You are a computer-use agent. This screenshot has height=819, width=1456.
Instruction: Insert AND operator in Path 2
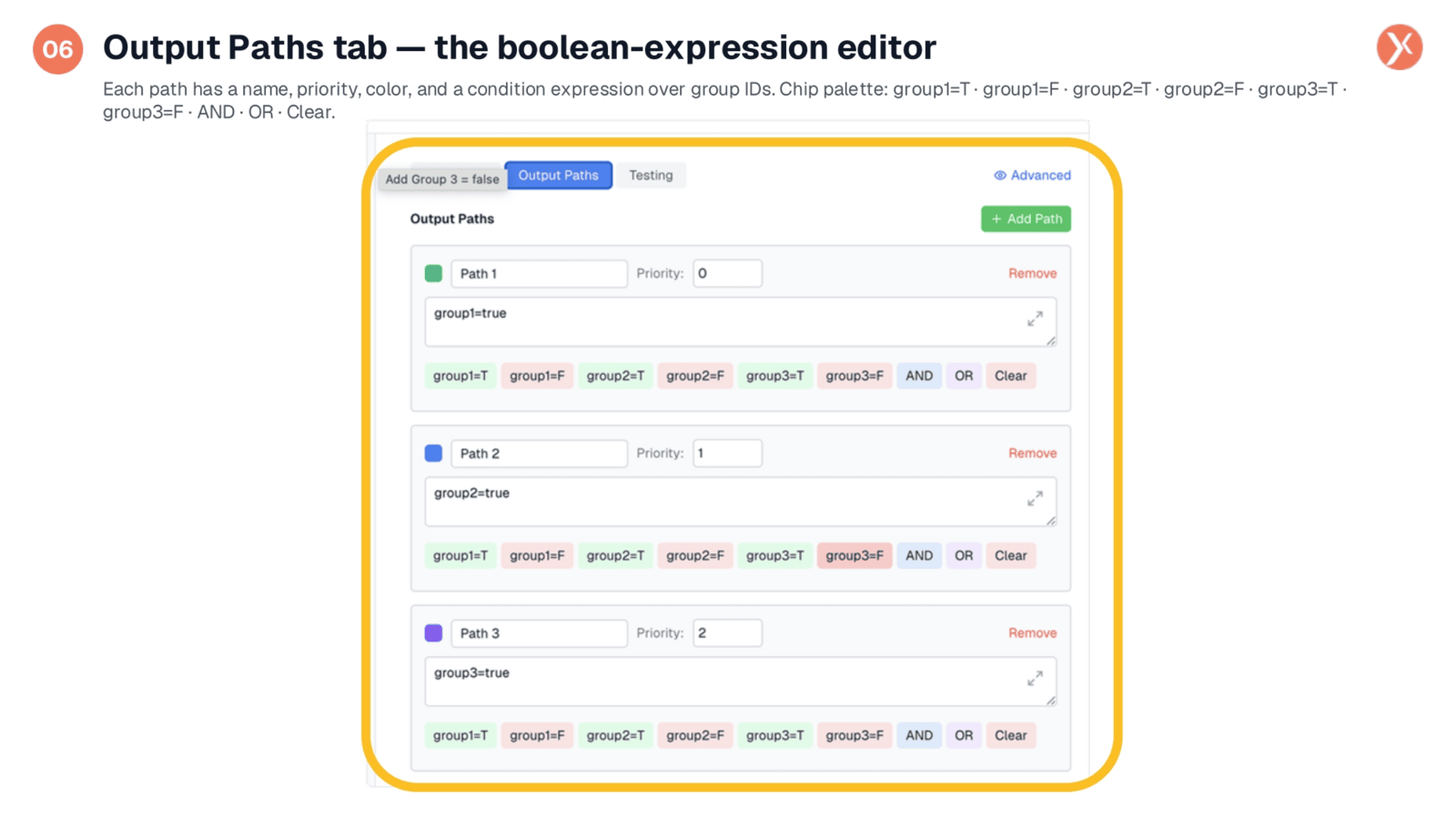click(x=919, y=555)
